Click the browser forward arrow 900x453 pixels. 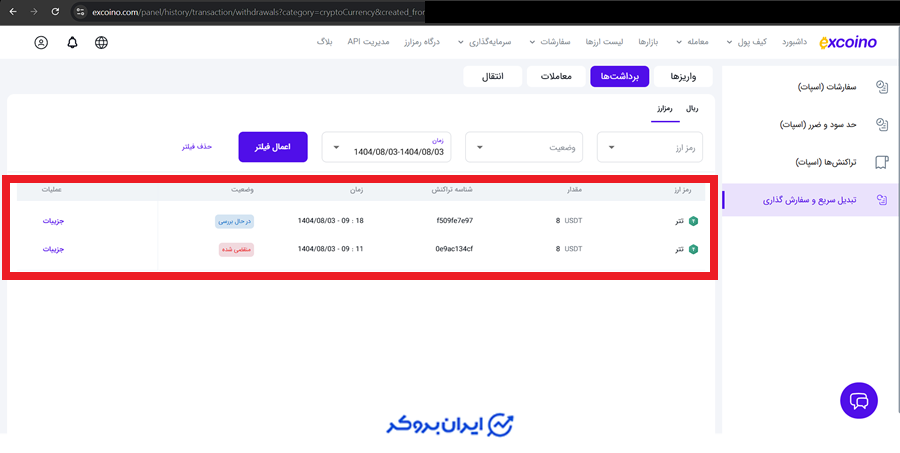[34, 11]
